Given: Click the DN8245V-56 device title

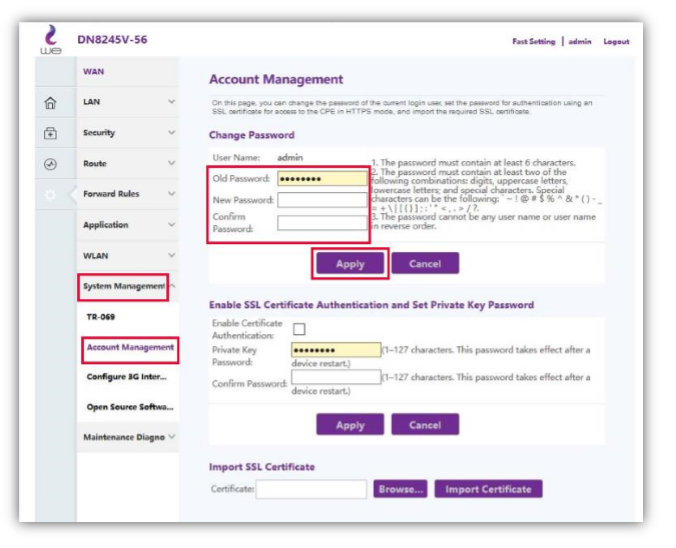Looking at the screenshot, I should (112, 40).
